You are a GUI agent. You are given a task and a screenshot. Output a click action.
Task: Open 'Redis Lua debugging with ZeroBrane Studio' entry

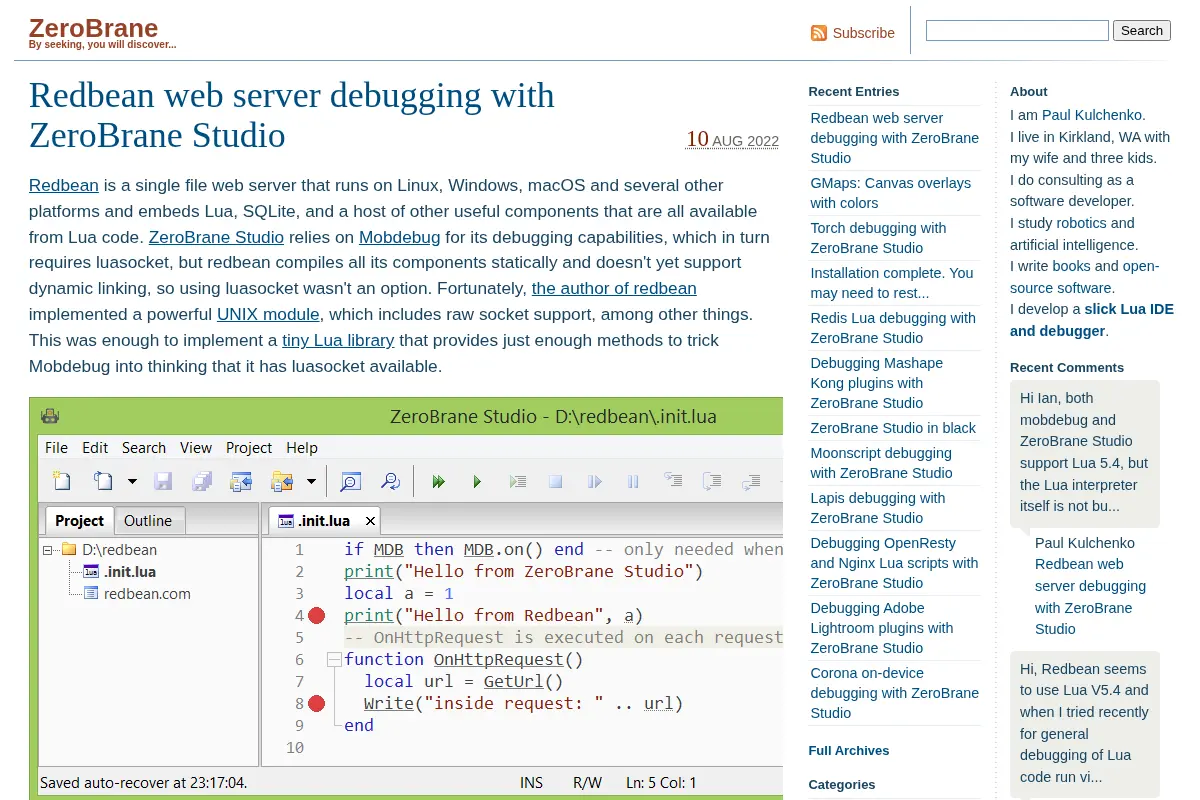tap(893, 328)
